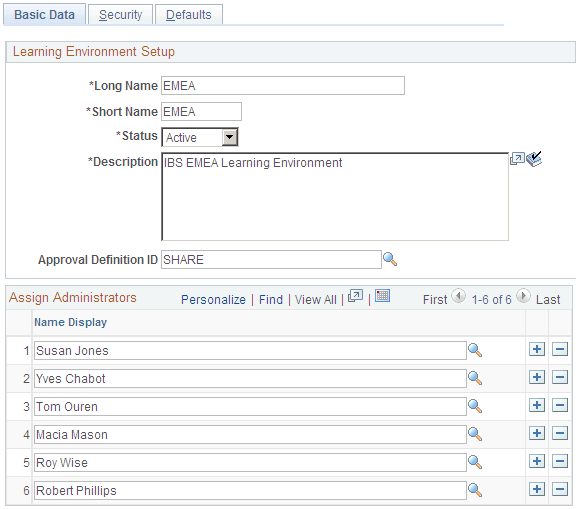Look up name for Tom Ouren row
576x509 pixels.
click(x=475, y=406)
